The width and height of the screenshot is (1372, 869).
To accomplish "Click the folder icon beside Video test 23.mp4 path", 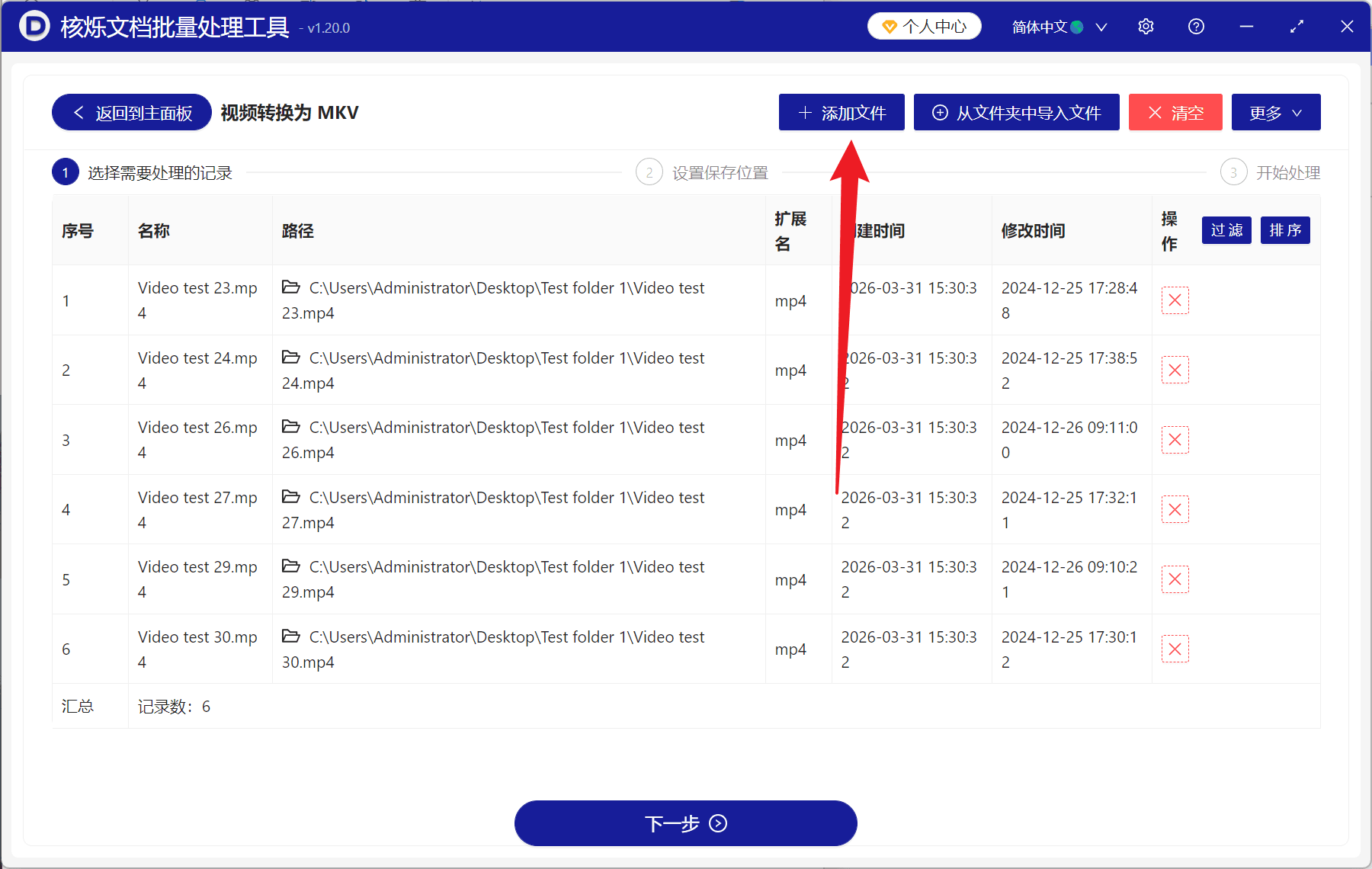I will (x=291, y=287).
